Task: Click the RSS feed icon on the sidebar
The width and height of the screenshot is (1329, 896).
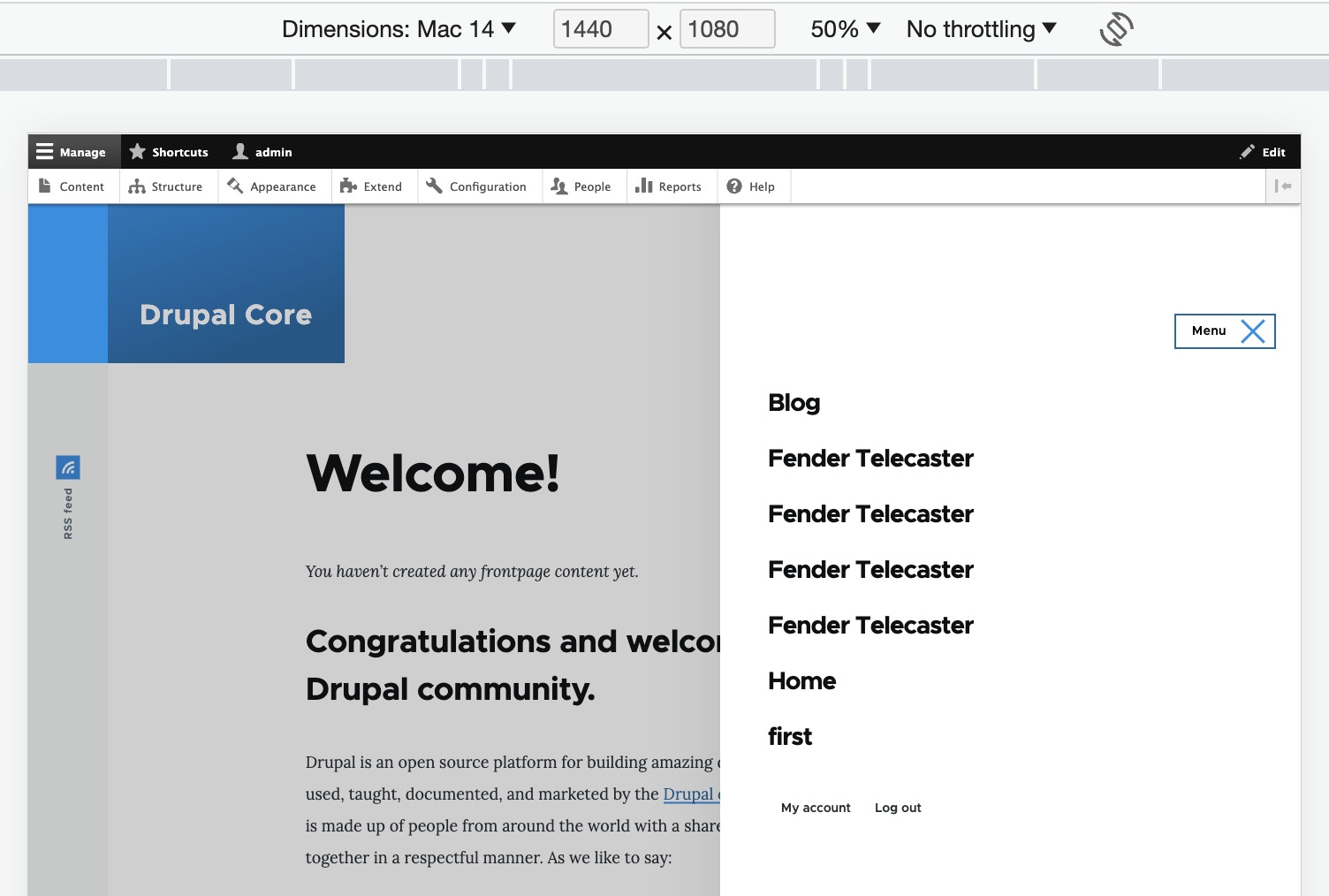Action: [x=68, y=467]
